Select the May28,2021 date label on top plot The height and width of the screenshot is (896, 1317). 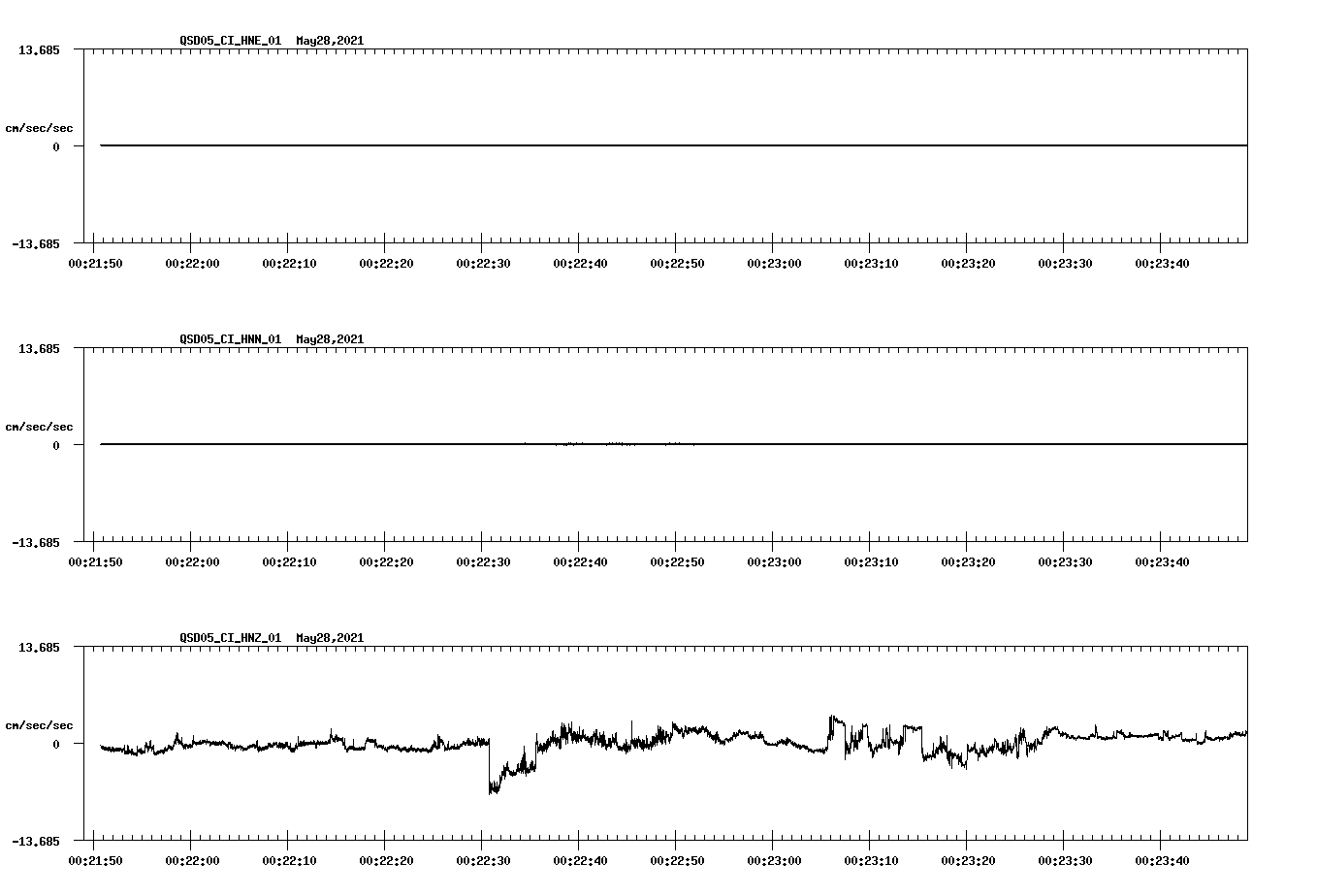coord(329,41)
